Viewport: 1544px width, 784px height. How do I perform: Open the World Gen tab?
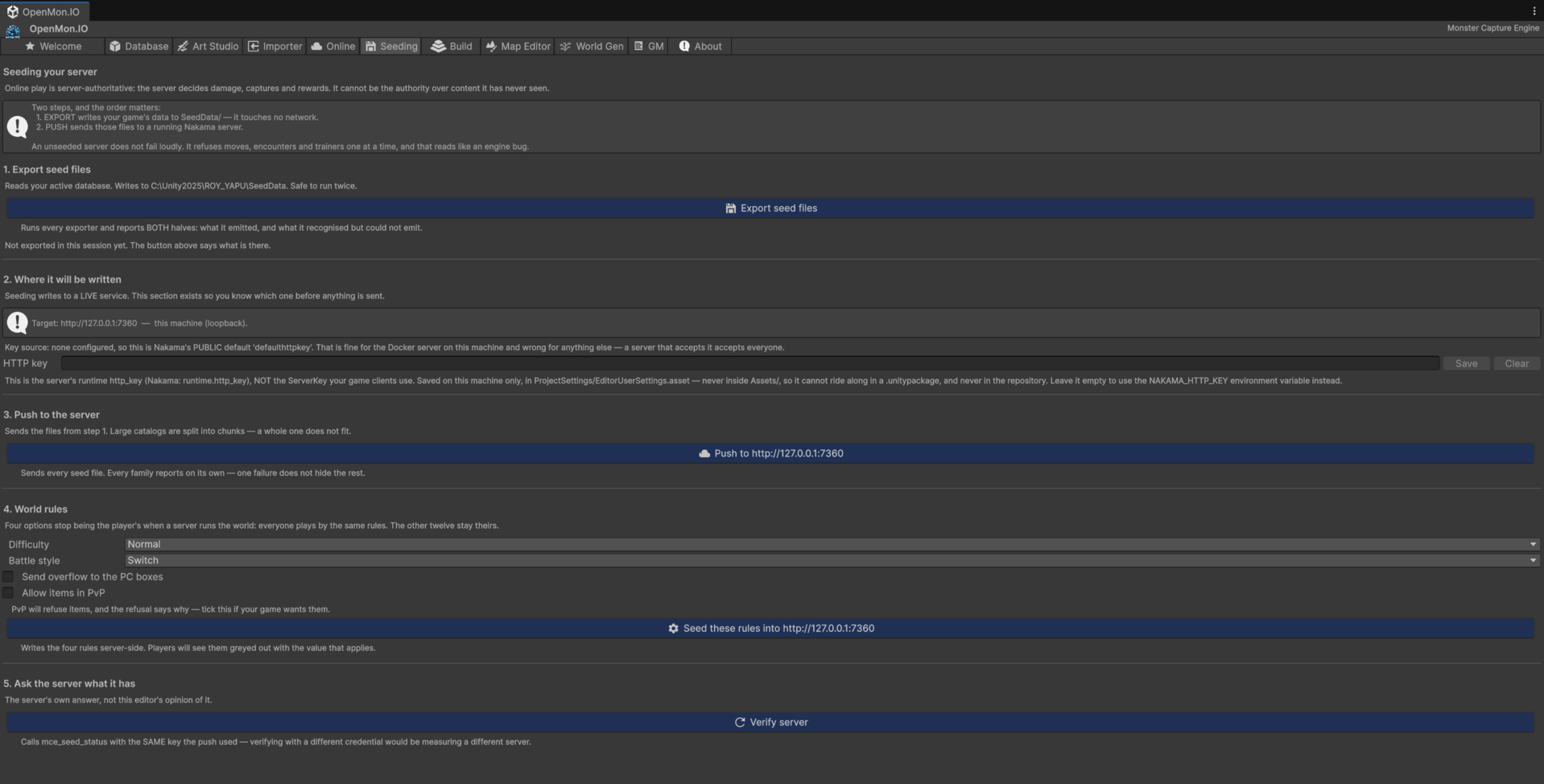592,47
